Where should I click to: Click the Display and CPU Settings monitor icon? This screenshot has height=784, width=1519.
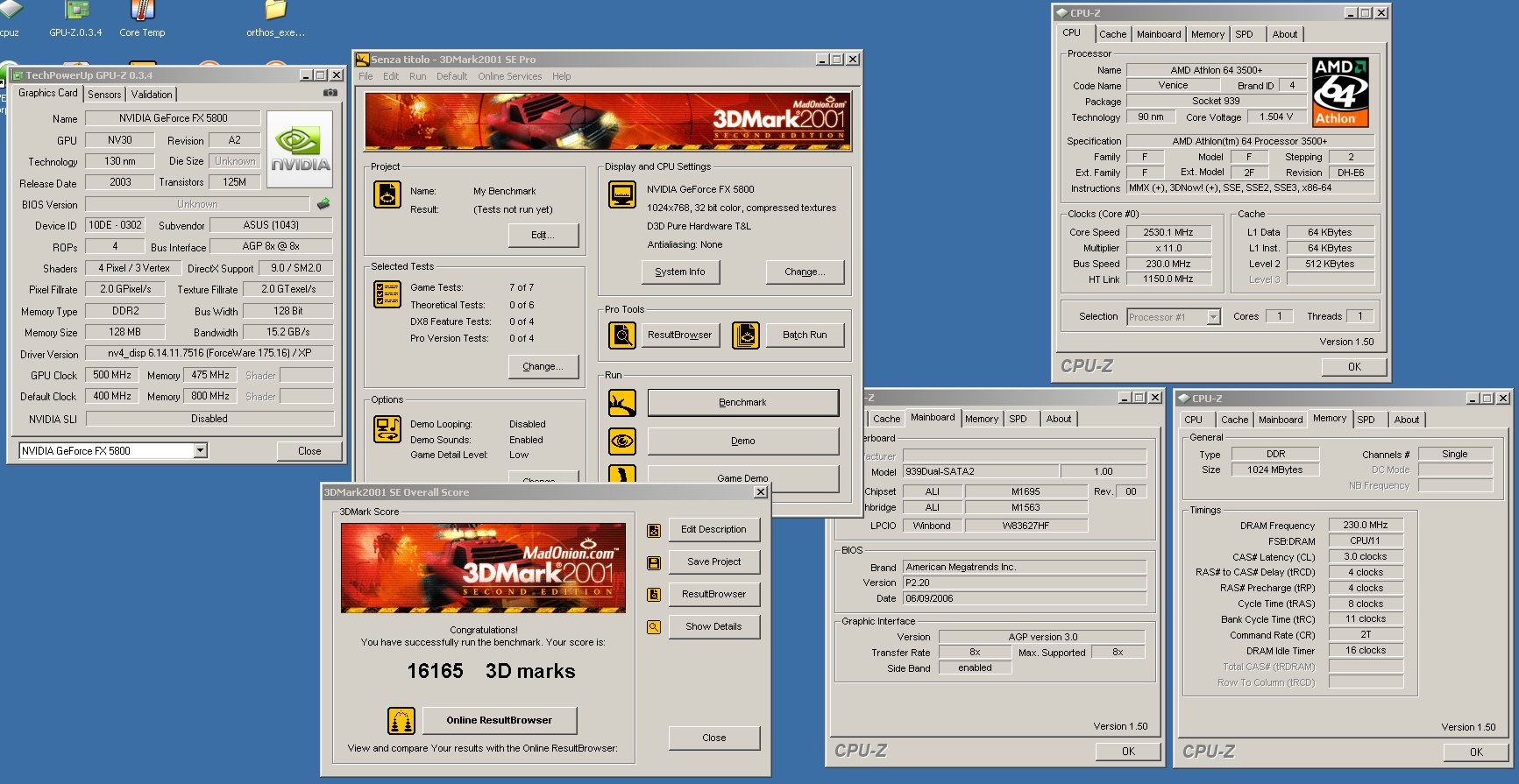click(622, 194)
